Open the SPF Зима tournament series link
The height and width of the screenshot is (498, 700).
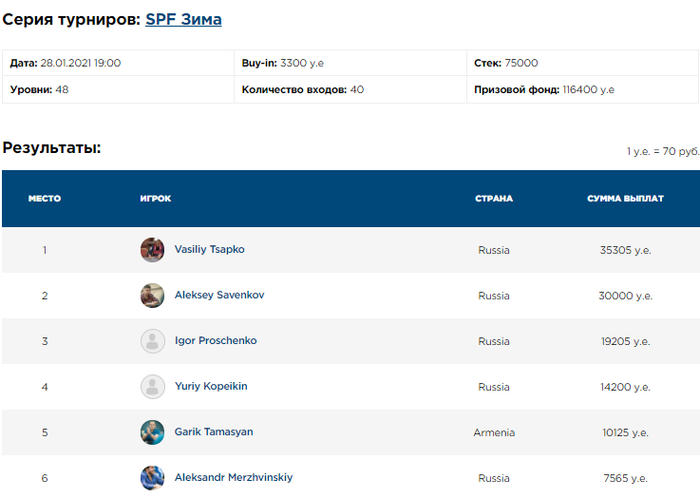pos(183,20)
